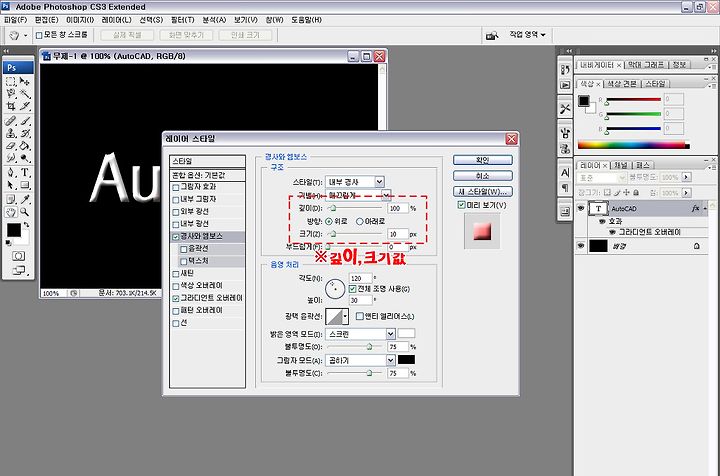Uncheck 그라디언트 오버레이 style checkbox

click(175, 298)
